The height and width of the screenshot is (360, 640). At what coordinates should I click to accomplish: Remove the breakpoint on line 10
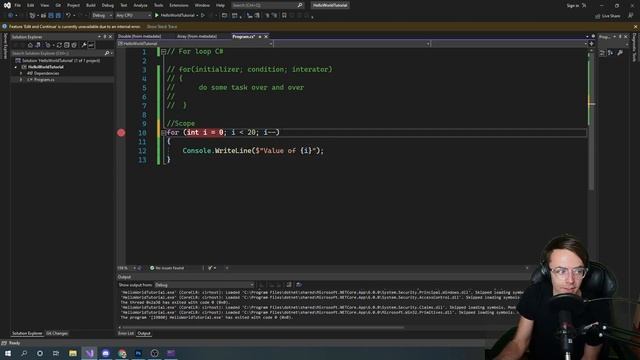point(121,133)
